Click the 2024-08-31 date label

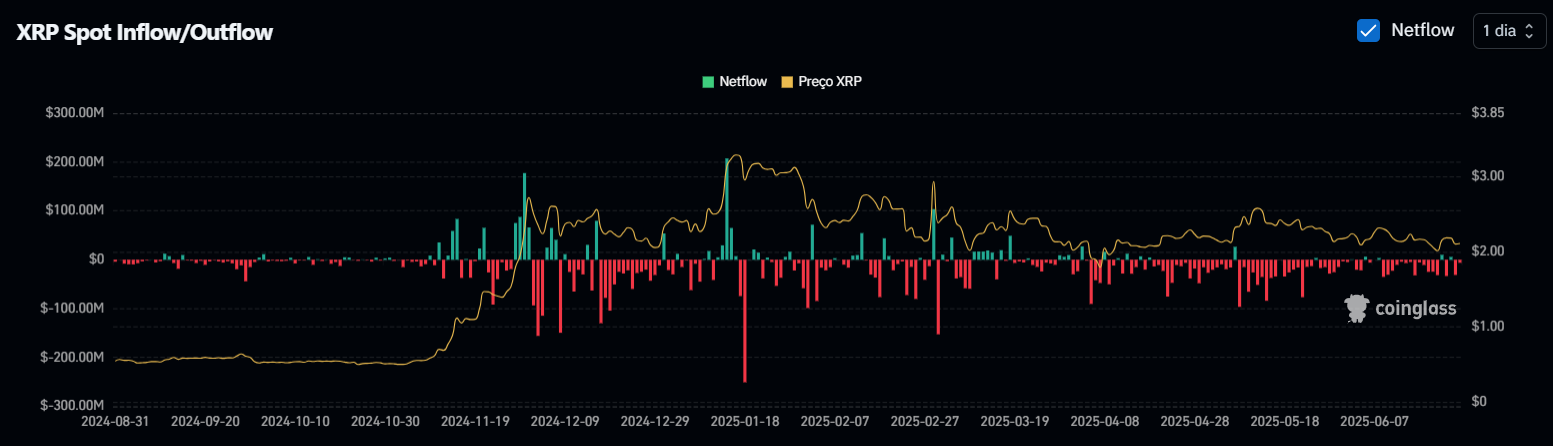click(115, 423)
